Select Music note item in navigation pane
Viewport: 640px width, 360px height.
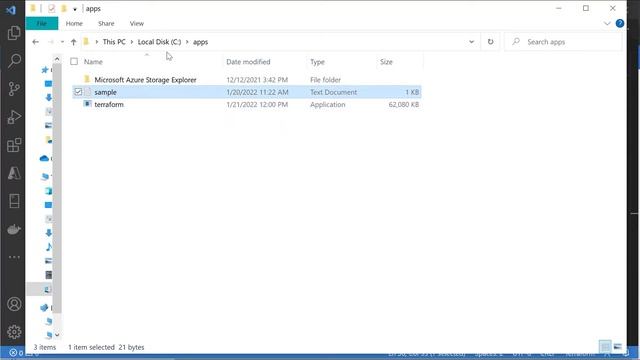(49, 247)
